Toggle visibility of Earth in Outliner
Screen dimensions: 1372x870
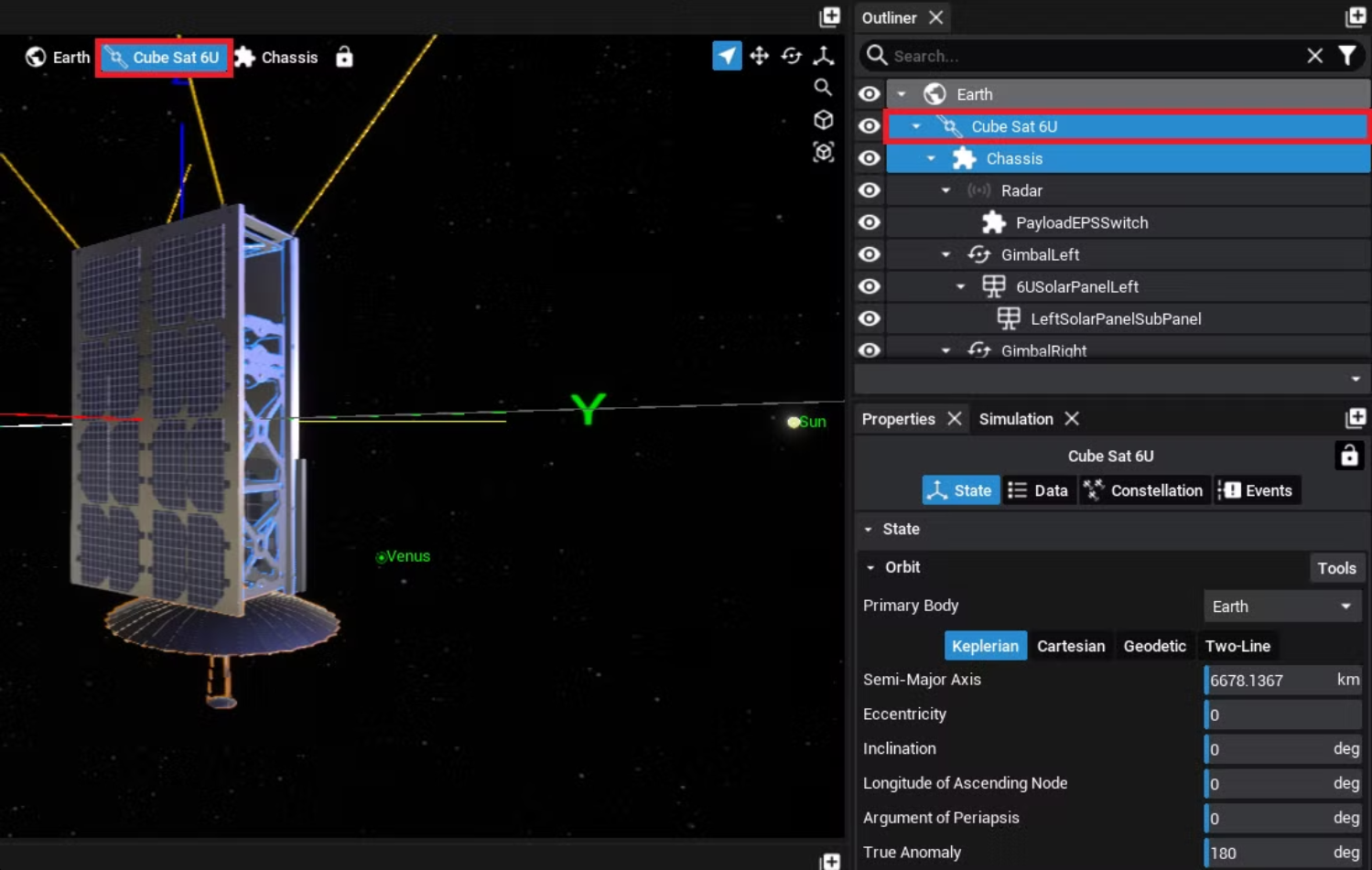(869, 94)
